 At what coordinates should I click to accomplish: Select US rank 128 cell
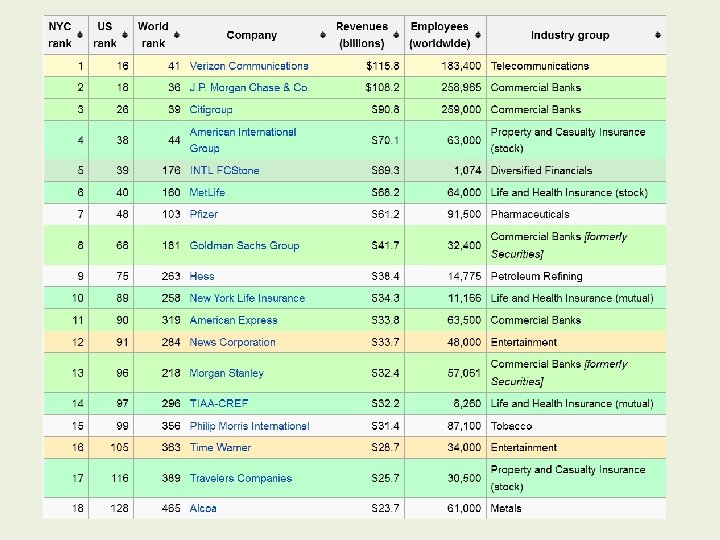click(x=119, y=508)
